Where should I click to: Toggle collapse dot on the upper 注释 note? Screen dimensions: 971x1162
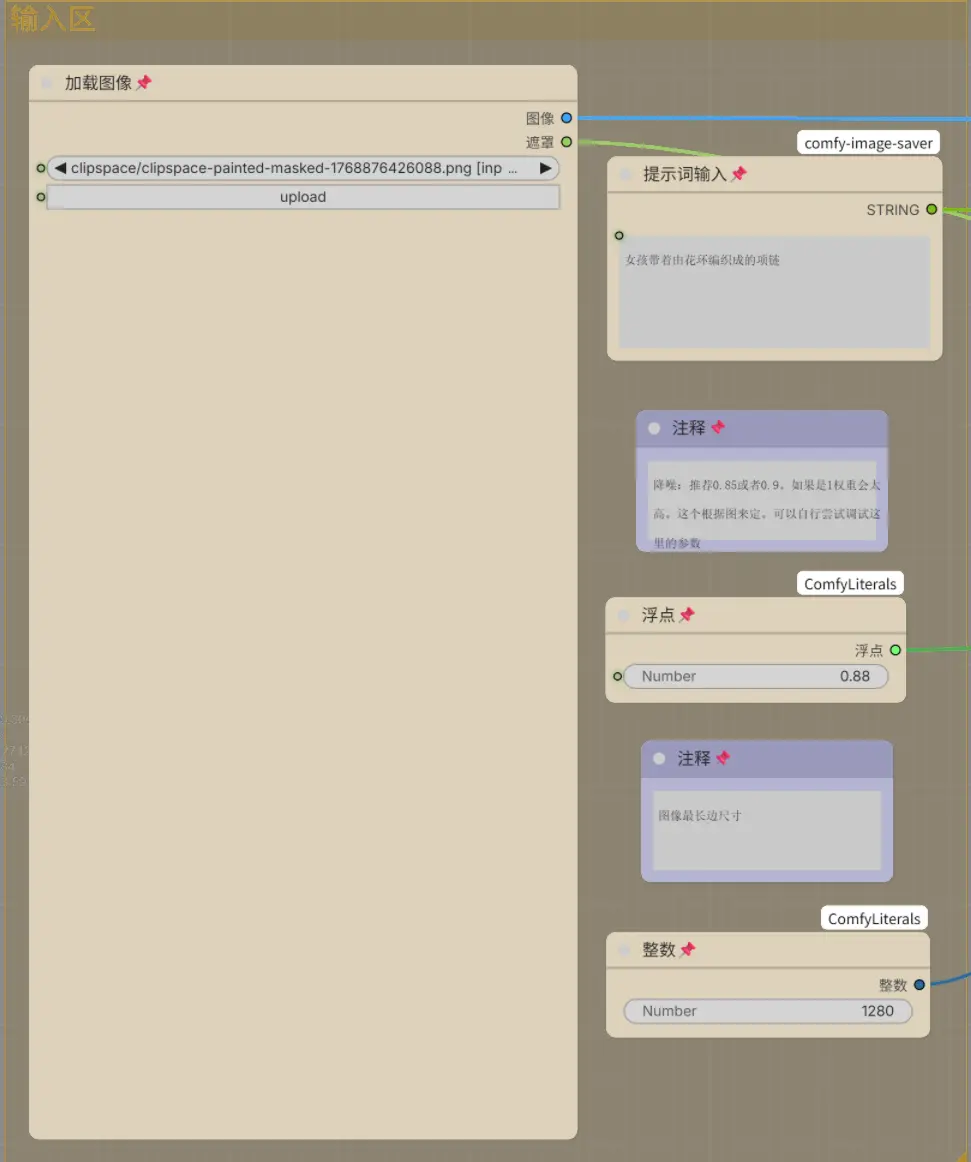point(654,428)
